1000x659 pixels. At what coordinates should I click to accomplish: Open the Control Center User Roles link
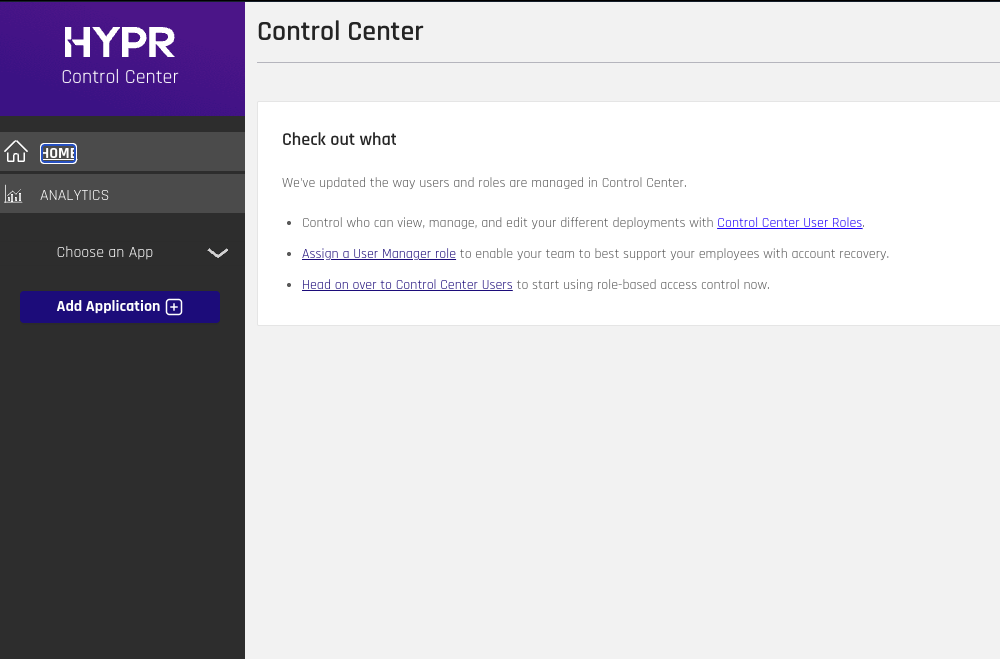pyautogui.click(x=790, y=223)
